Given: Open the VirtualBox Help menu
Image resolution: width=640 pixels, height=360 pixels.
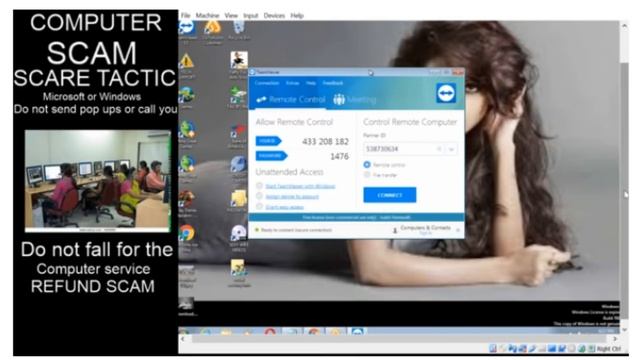Looking at the screenshot, I should pyautogui.click(x=297, y=16).
